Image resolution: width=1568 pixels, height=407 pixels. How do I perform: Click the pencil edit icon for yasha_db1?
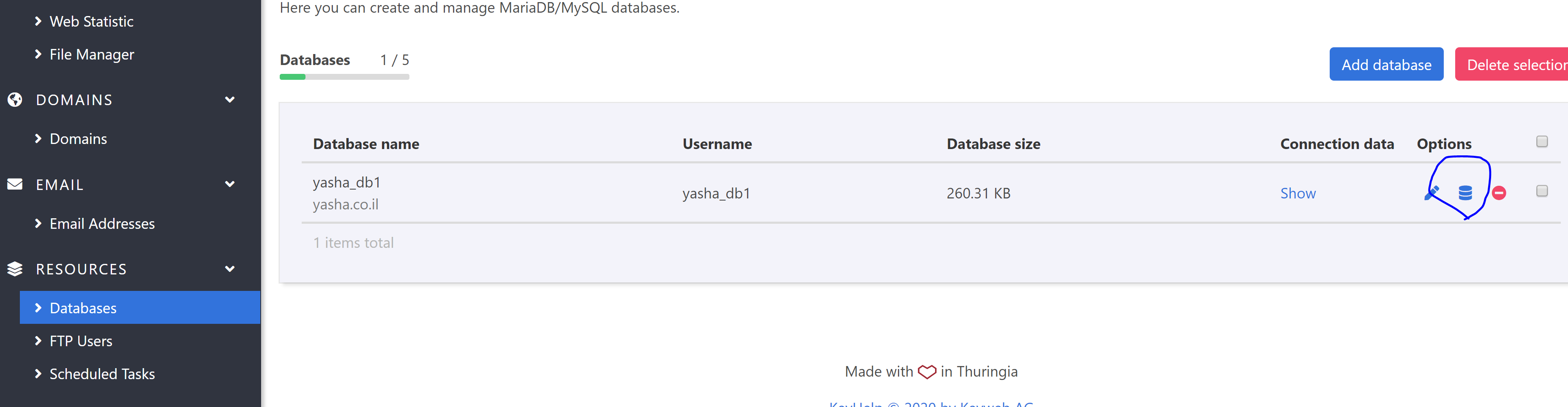tap(1432, 193)
